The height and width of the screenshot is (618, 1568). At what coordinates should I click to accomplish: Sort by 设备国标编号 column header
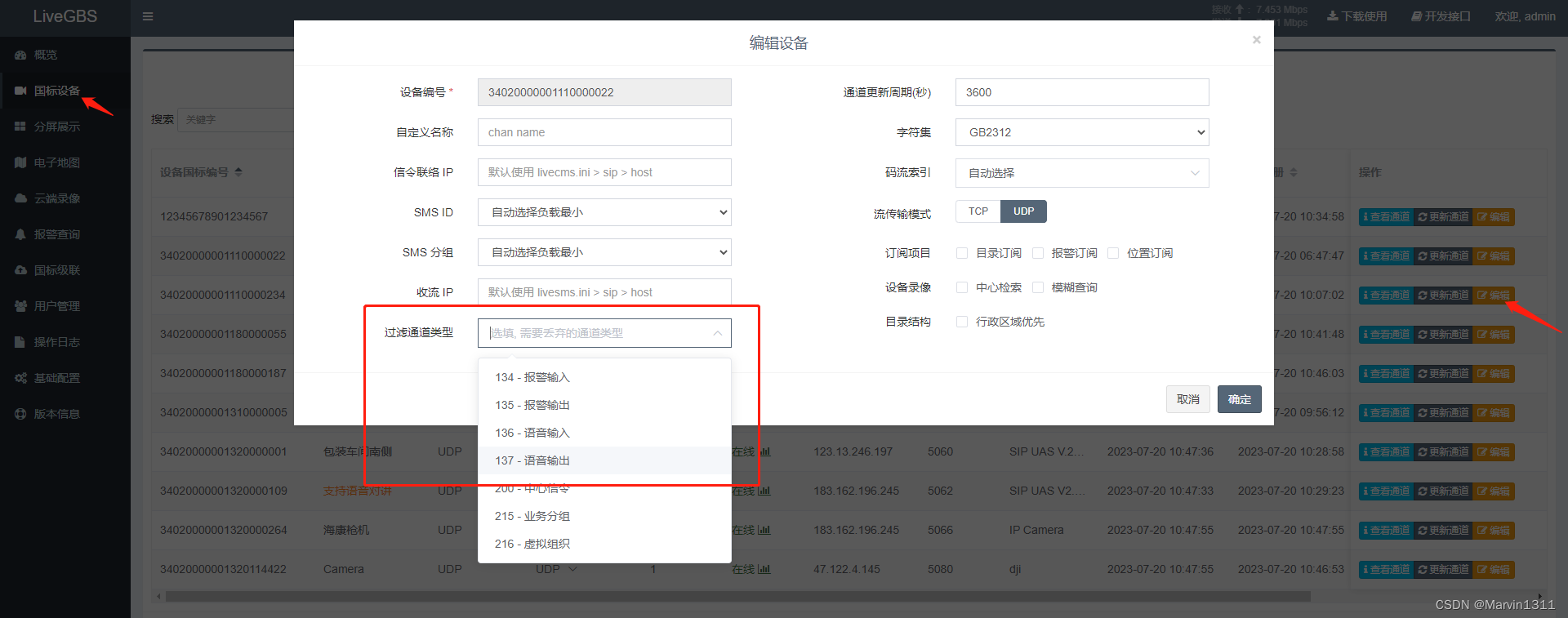point(201,172)
